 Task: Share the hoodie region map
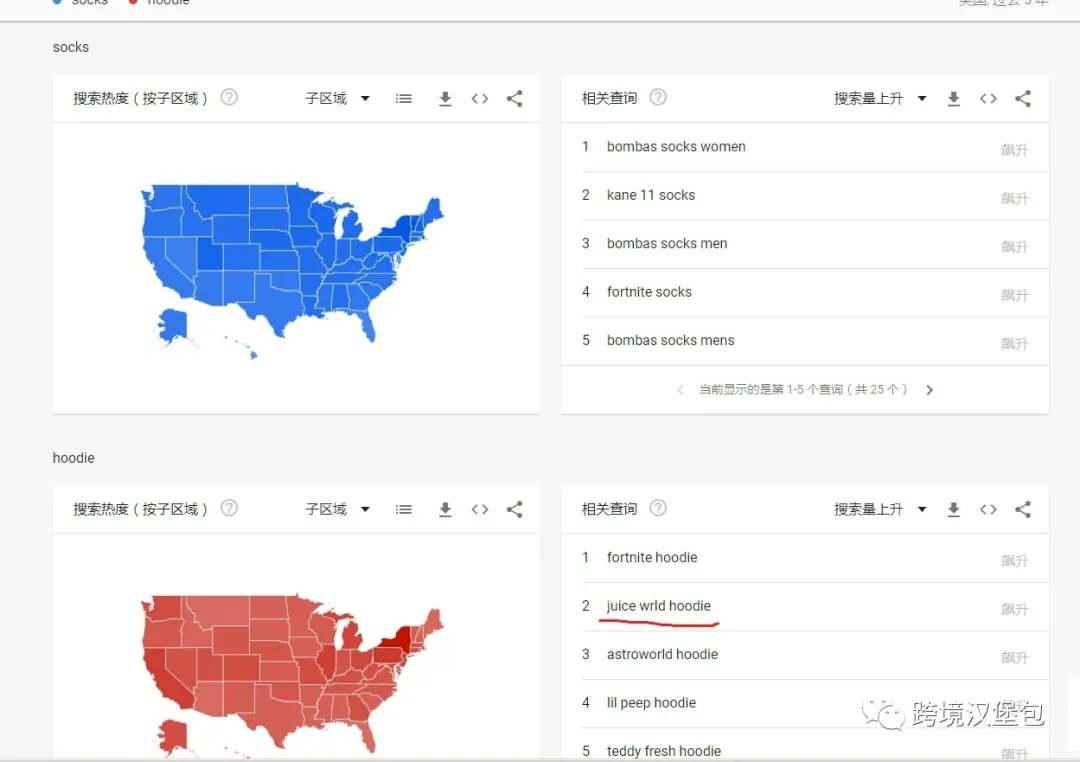(514, 509)
